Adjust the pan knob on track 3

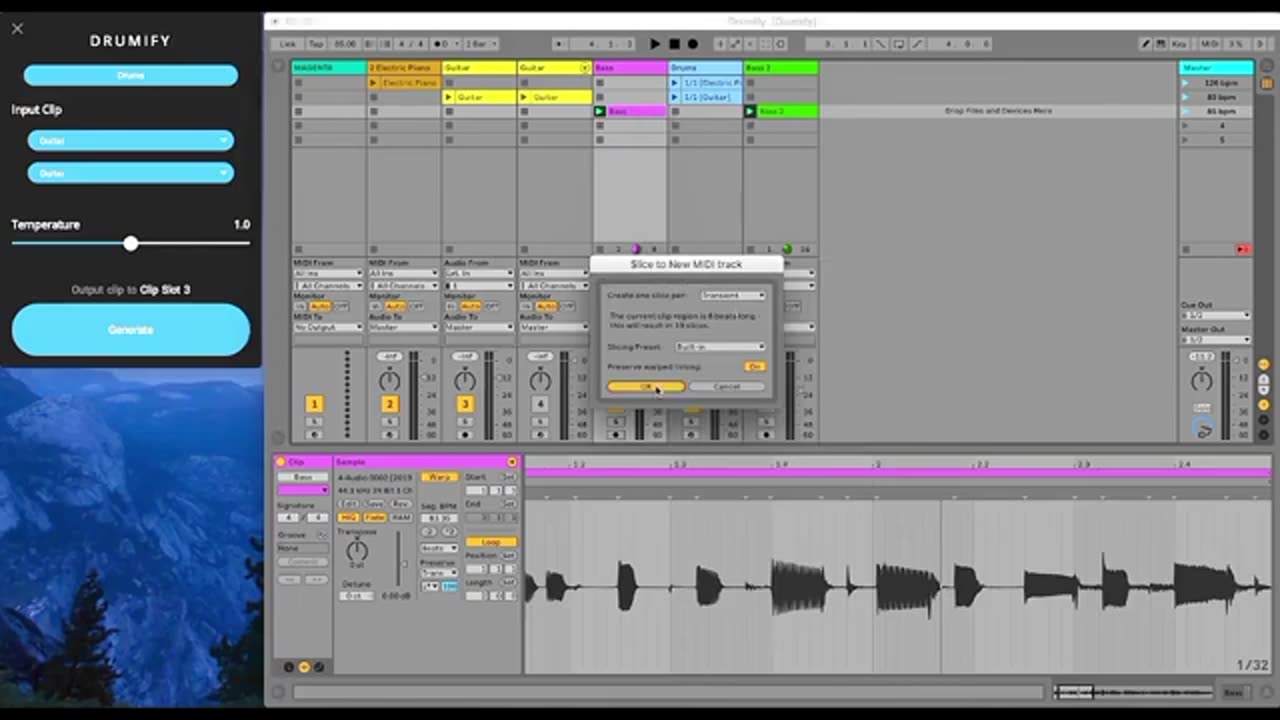coord(465,380)
